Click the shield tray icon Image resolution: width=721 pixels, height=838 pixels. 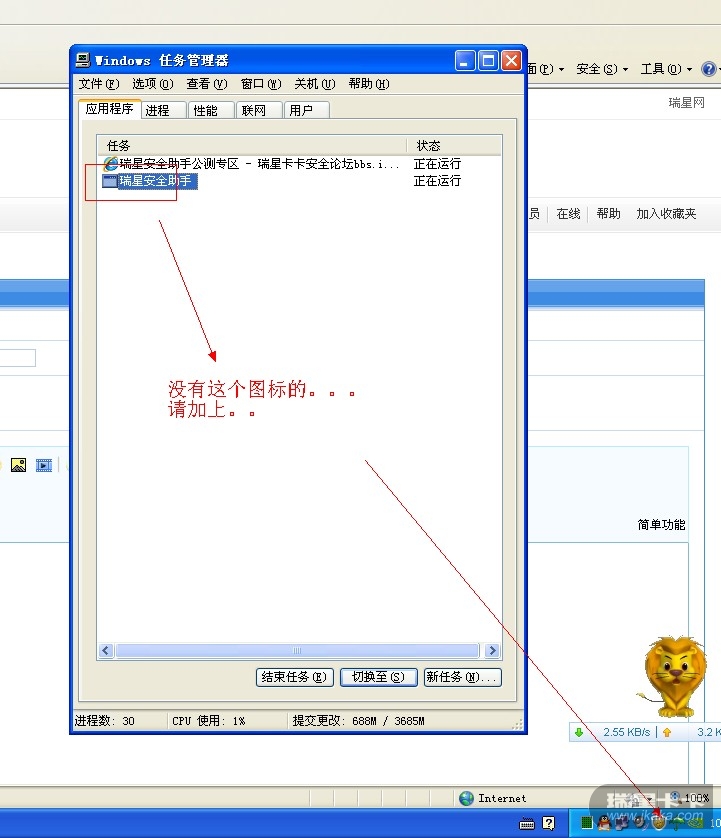tap(658, 824)
